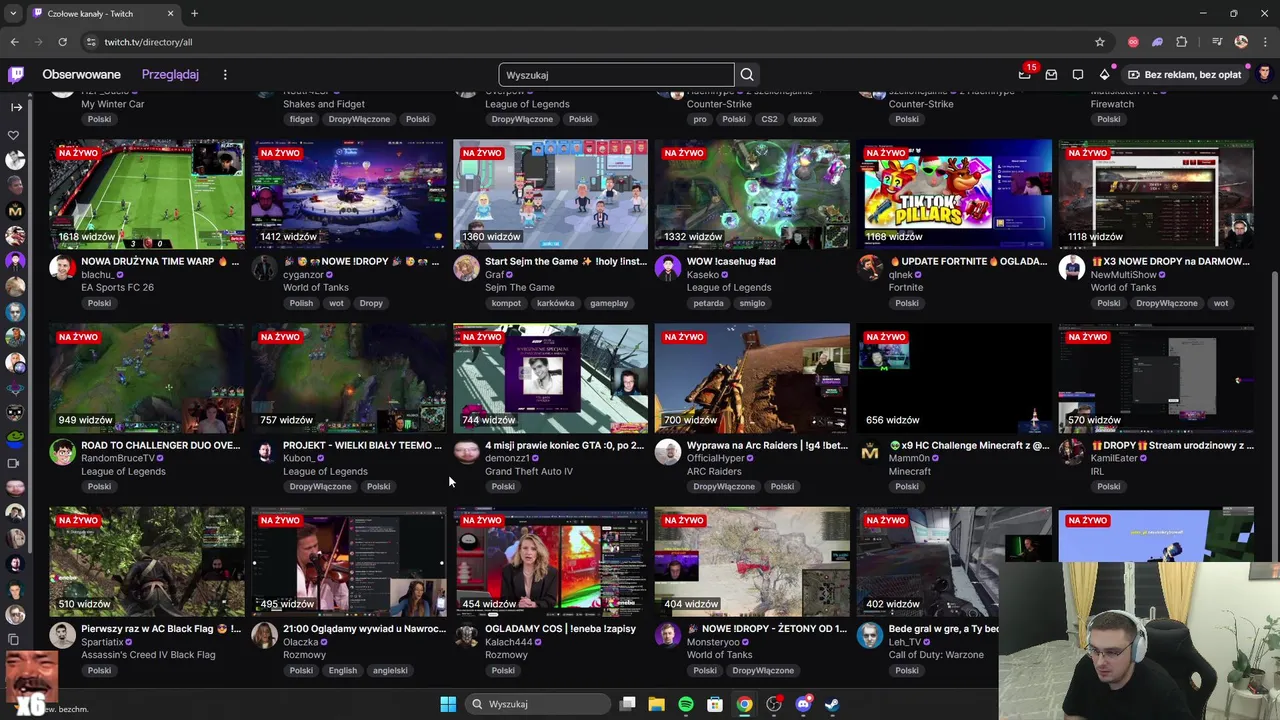Click the green frog avatar in sidebar
The height and width of the screenshot is (720, 1280).
click(15, 437)
